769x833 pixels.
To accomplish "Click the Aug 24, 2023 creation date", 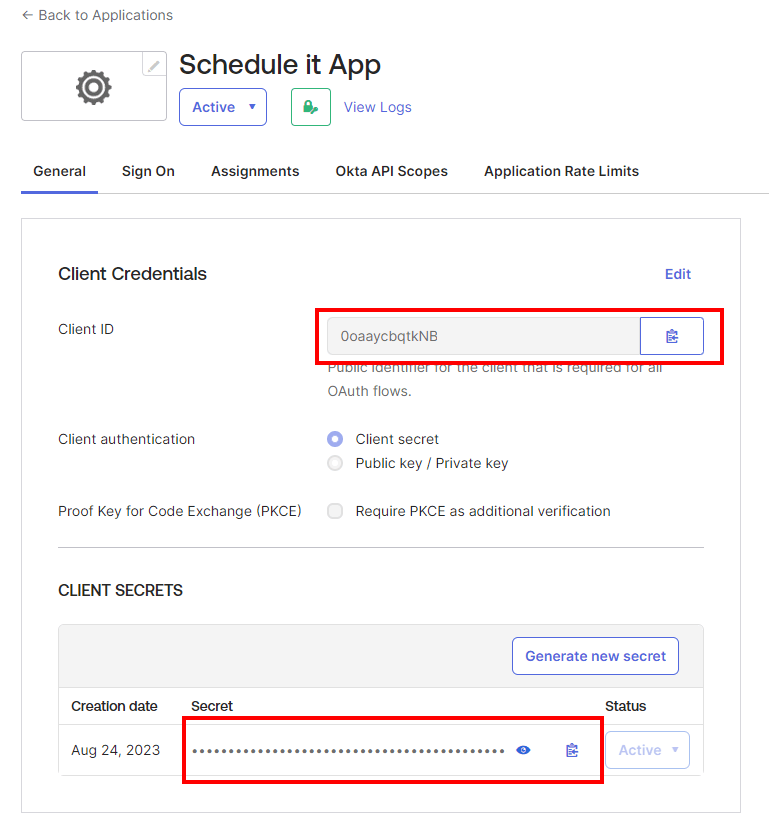I will pyautogui.click(x=116, y=750).
